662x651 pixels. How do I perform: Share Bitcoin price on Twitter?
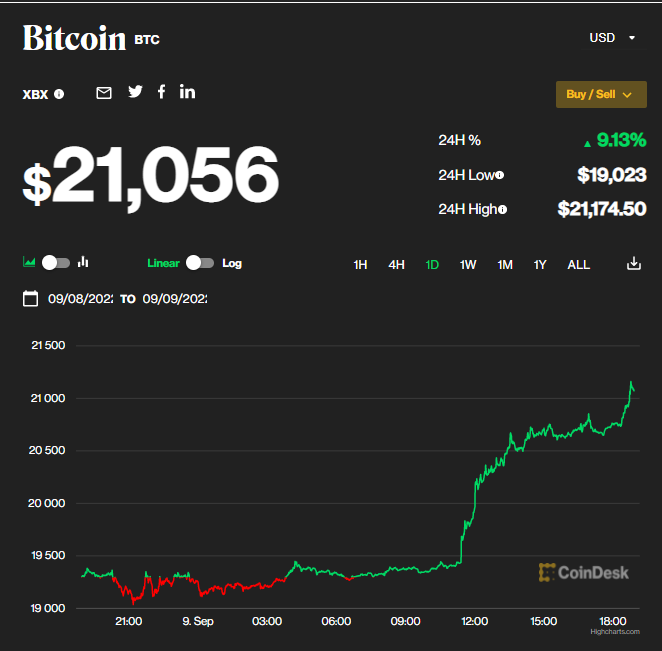[x=135, y=92]
